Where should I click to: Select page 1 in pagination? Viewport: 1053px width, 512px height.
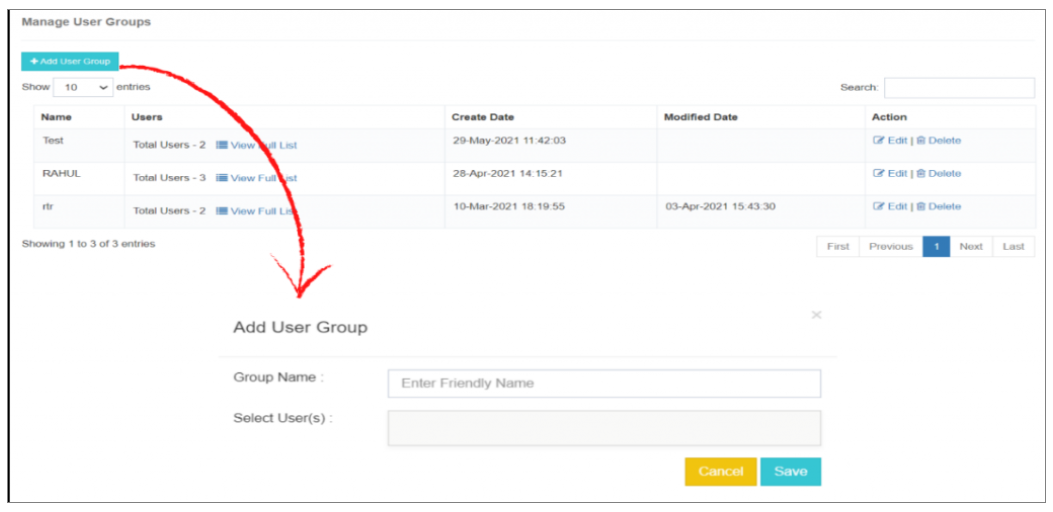(x=936, y=247)
